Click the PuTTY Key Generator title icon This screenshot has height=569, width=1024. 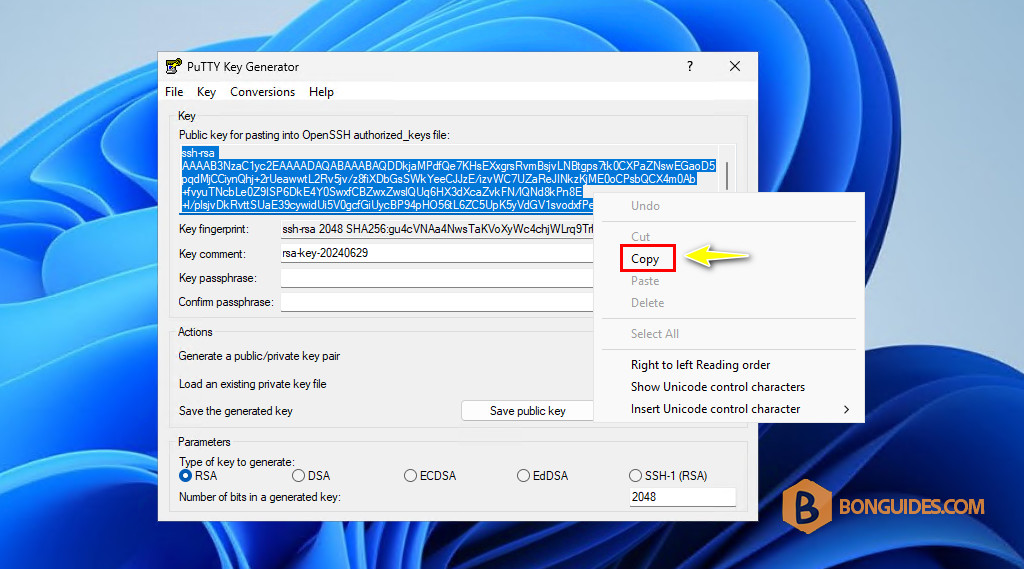173,67
